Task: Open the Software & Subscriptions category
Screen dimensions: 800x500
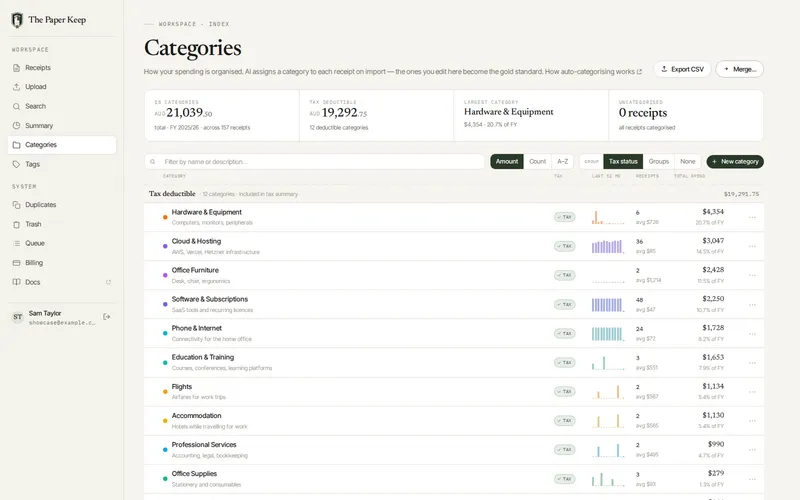Action: coord(454,305)
